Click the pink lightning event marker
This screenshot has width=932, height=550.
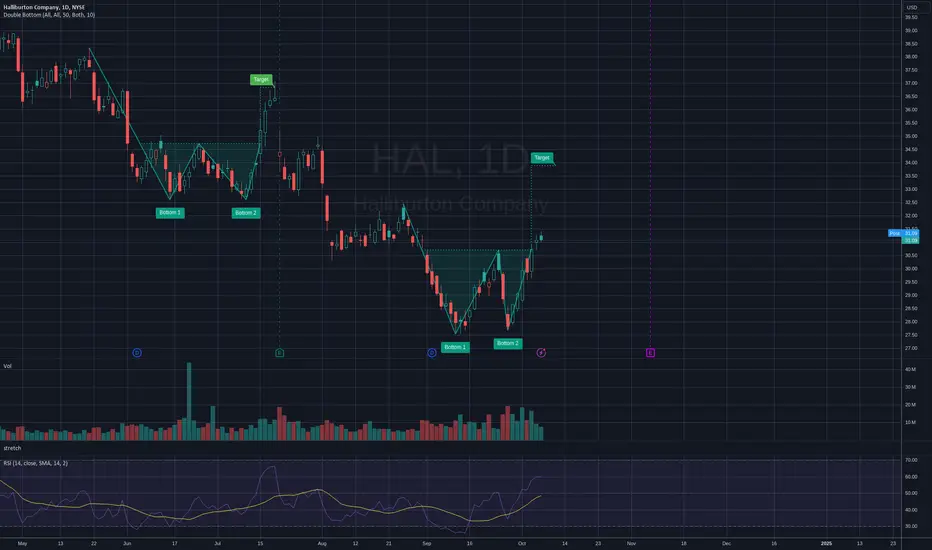[x=541, y=353]
